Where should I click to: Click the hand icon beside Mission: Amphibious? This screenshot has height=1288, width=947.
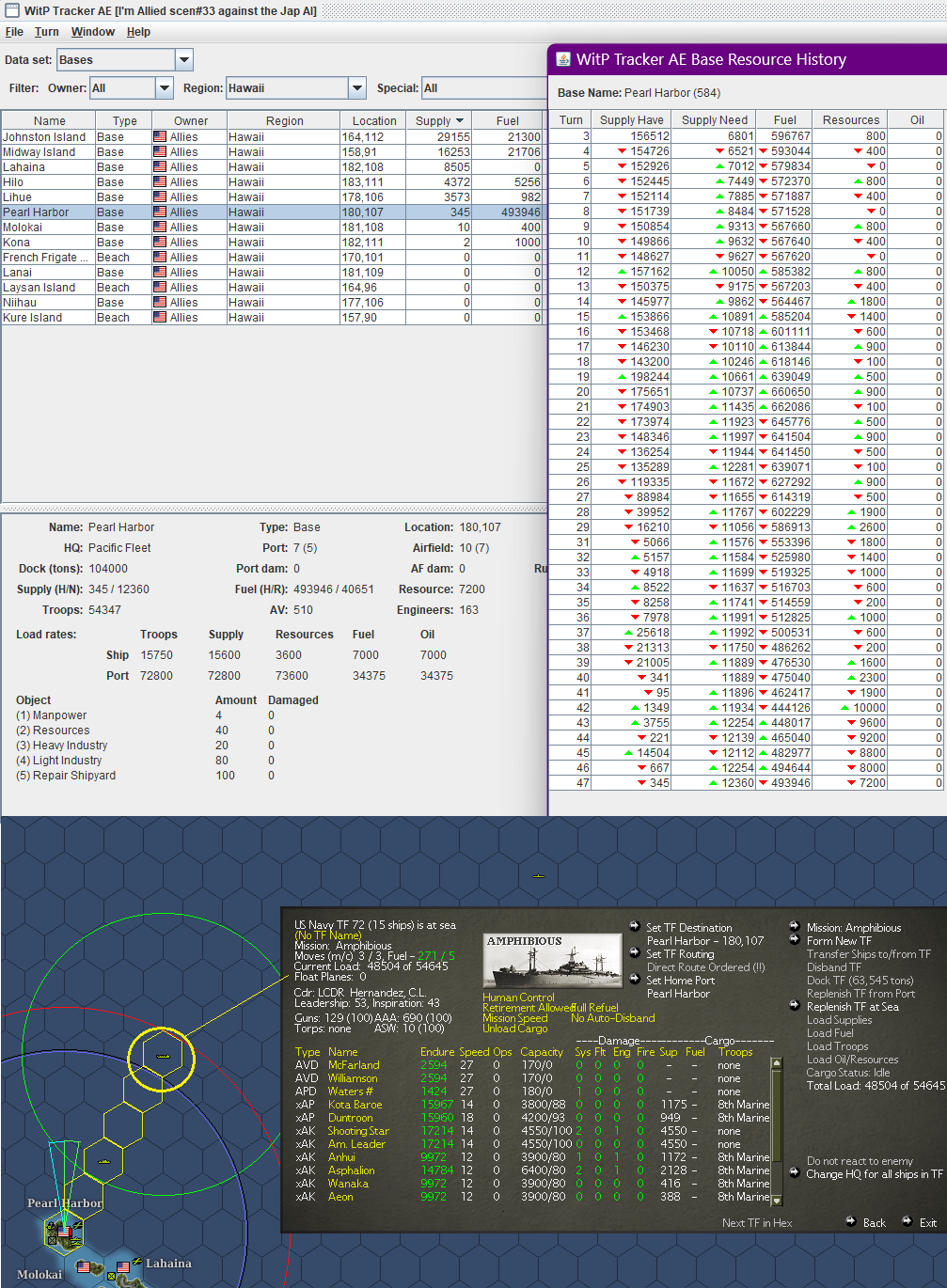click(x=795, y=926)
